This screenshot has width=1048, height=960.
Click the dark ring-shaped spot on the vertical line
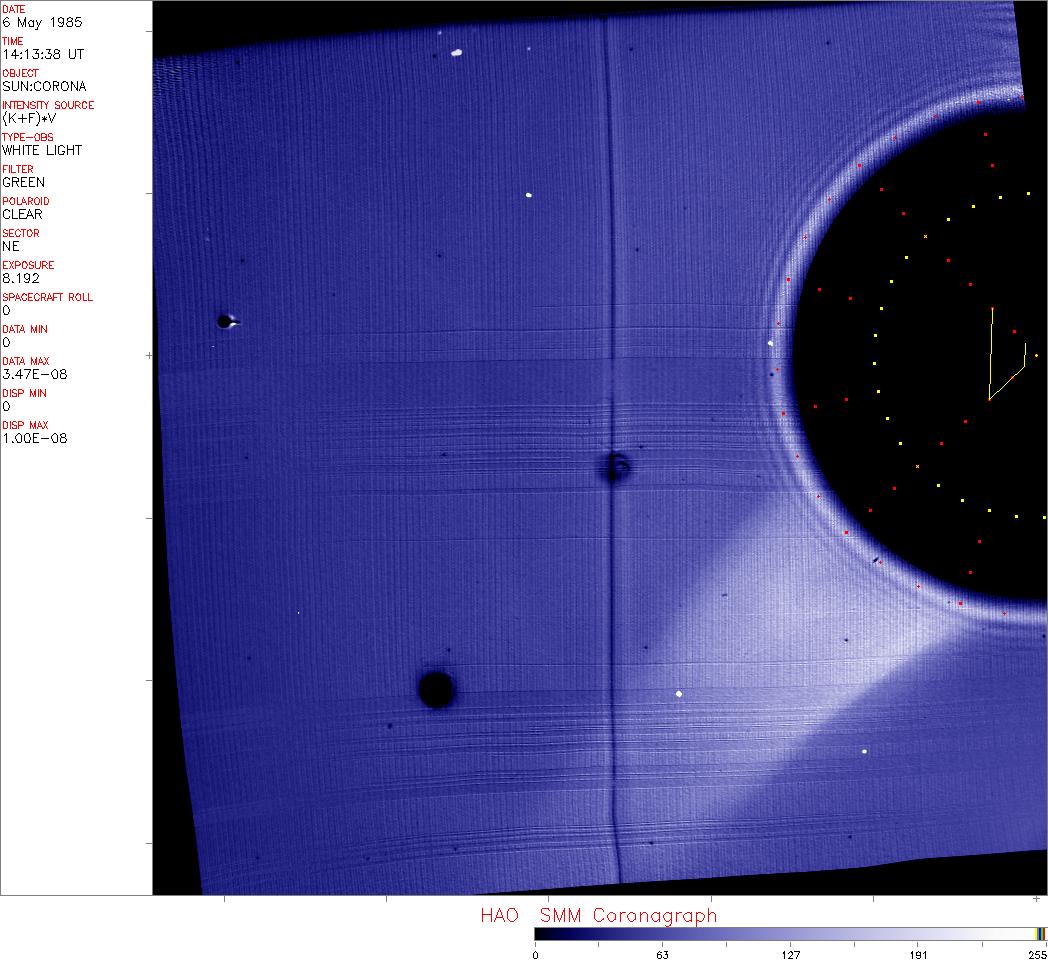(x=615, y=466)
